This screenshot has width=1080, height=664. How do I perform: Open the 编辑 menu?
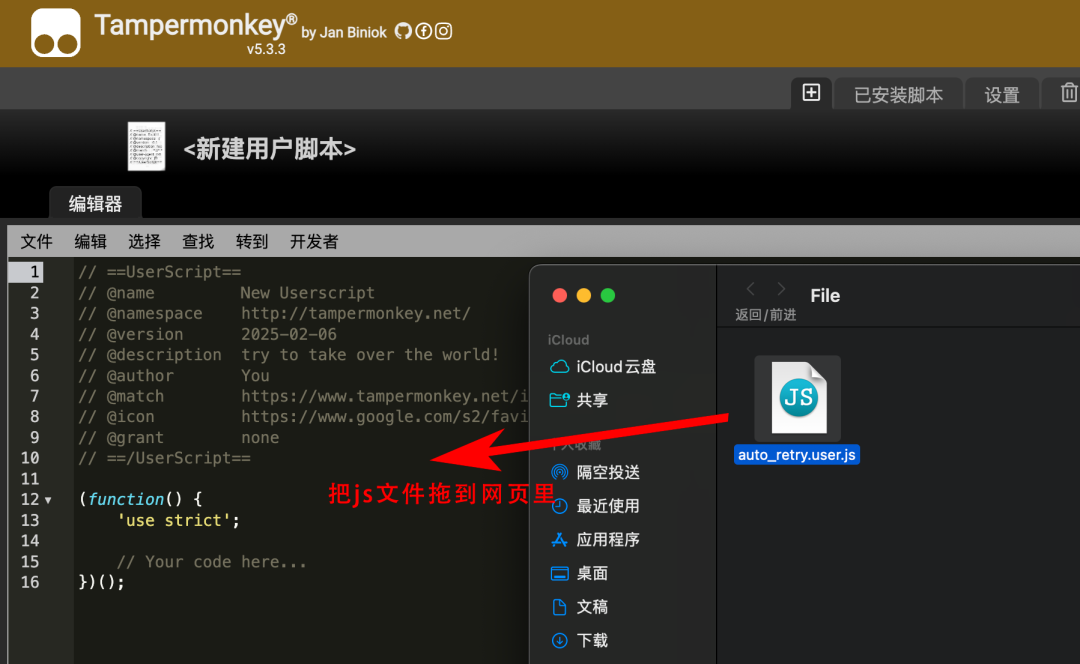point(90,241)
